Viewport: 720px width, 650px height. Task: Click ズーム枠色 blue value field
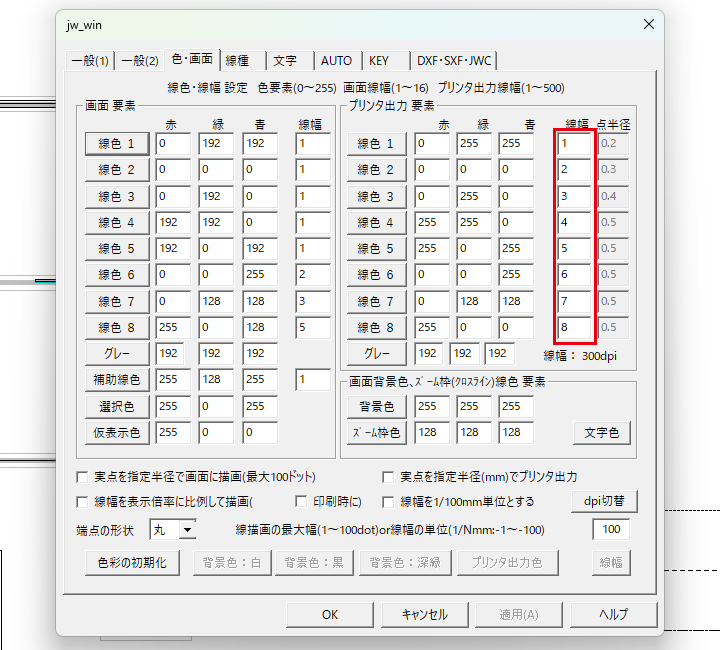pyautogui.click(x=516, y=432)
